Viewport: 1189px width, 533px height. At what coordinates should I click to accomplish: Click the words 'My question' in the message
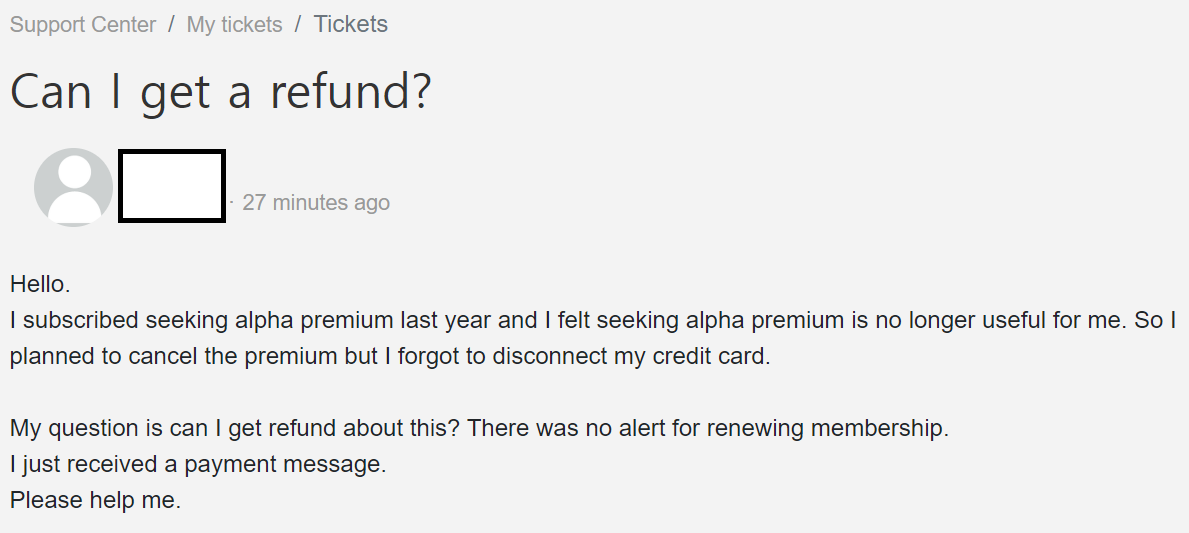[71, 429]
